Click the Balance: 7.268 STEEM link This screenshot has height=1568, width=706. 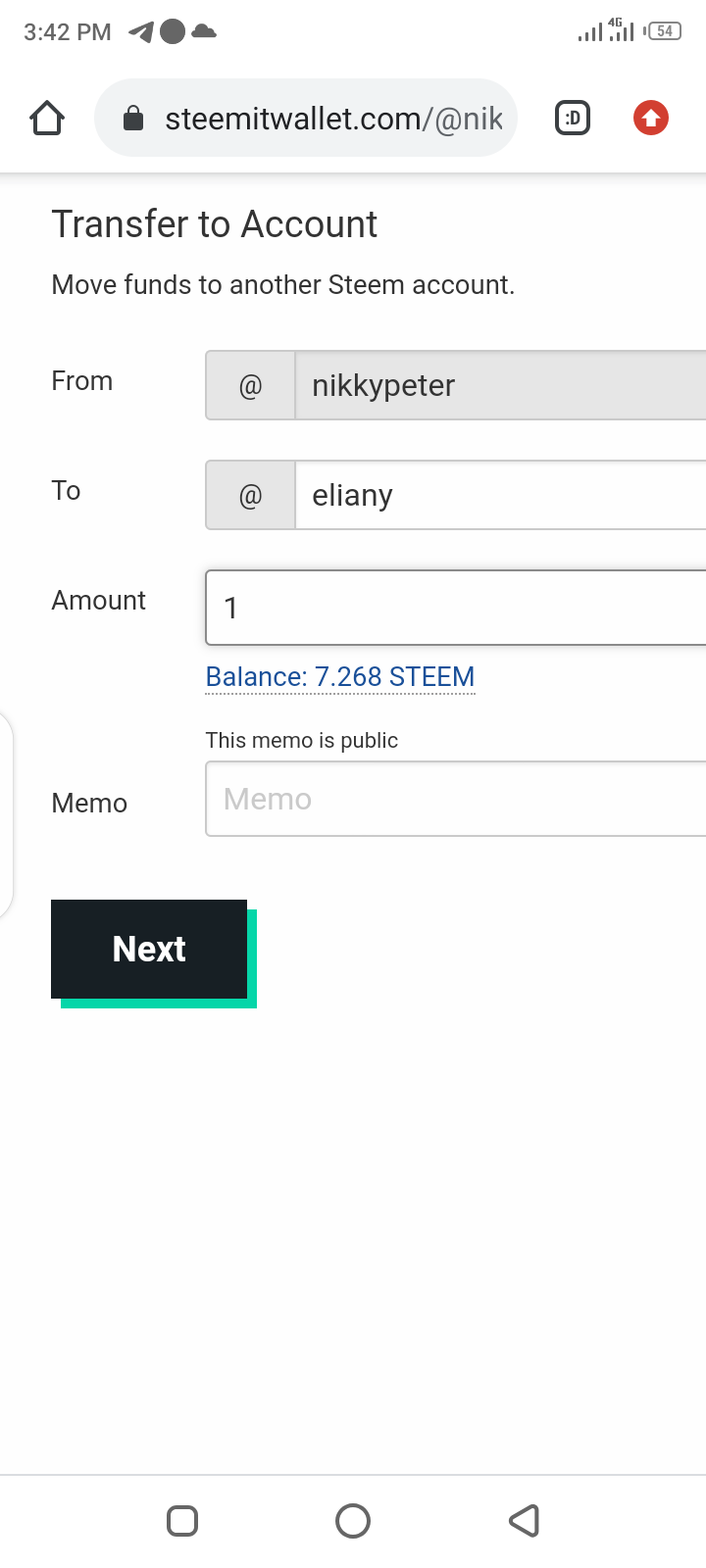pos(340,677)
